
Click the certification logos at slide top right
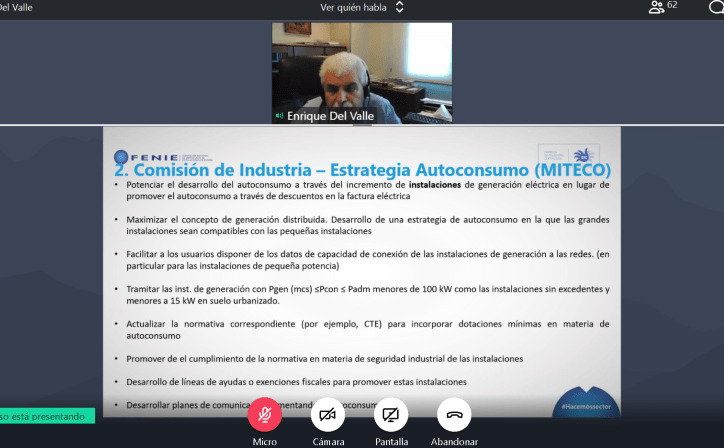[x=569, y=153]
